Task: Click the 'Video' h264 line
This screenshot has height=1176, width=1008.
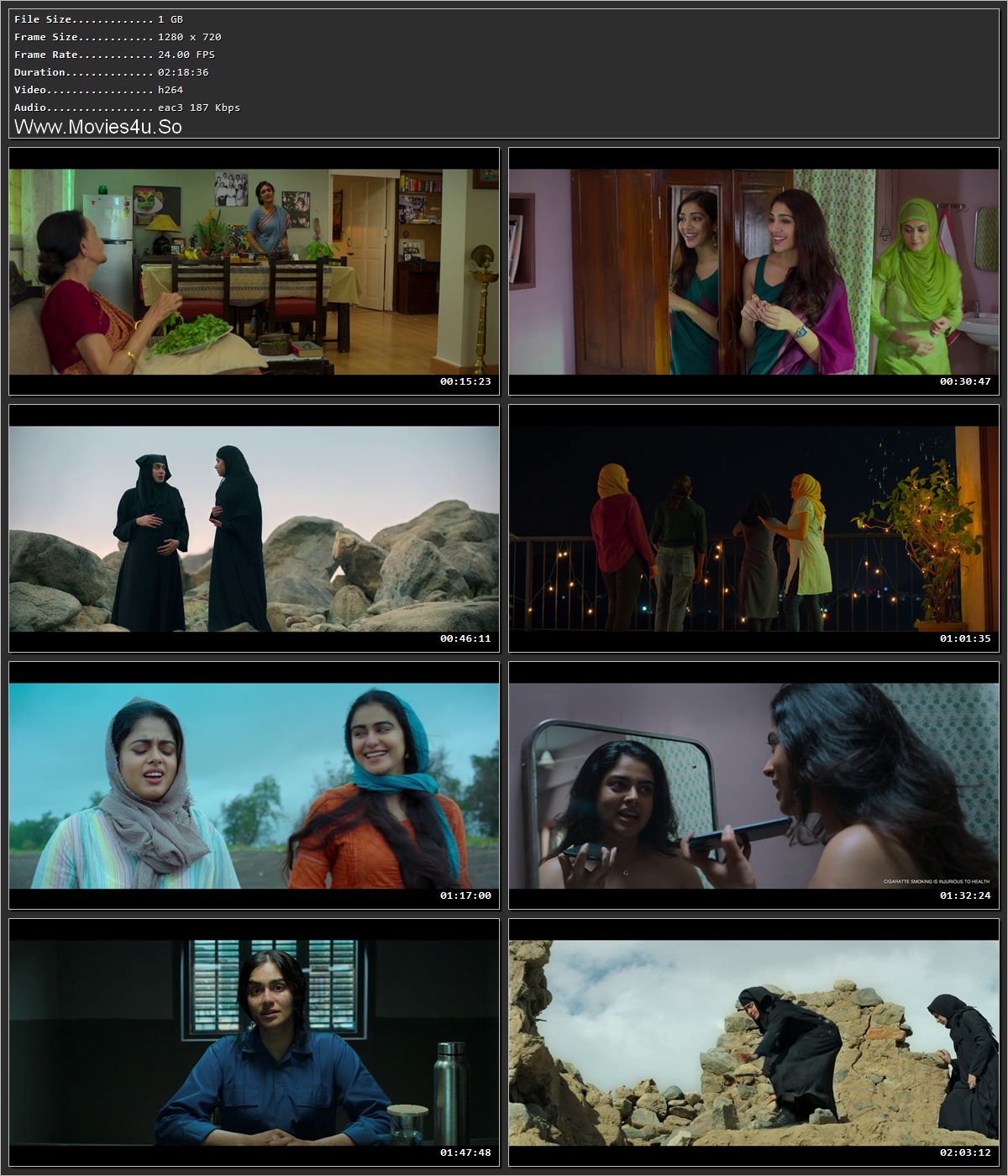Action: point(99,90)
